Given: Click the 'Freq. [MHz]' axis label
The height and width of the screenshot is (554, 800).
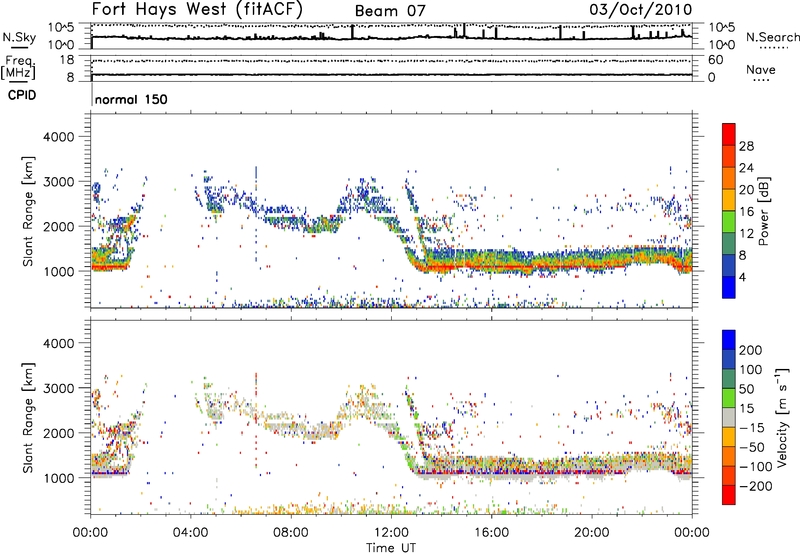Looking at the screenshot, I should click(x=18, y=68).
